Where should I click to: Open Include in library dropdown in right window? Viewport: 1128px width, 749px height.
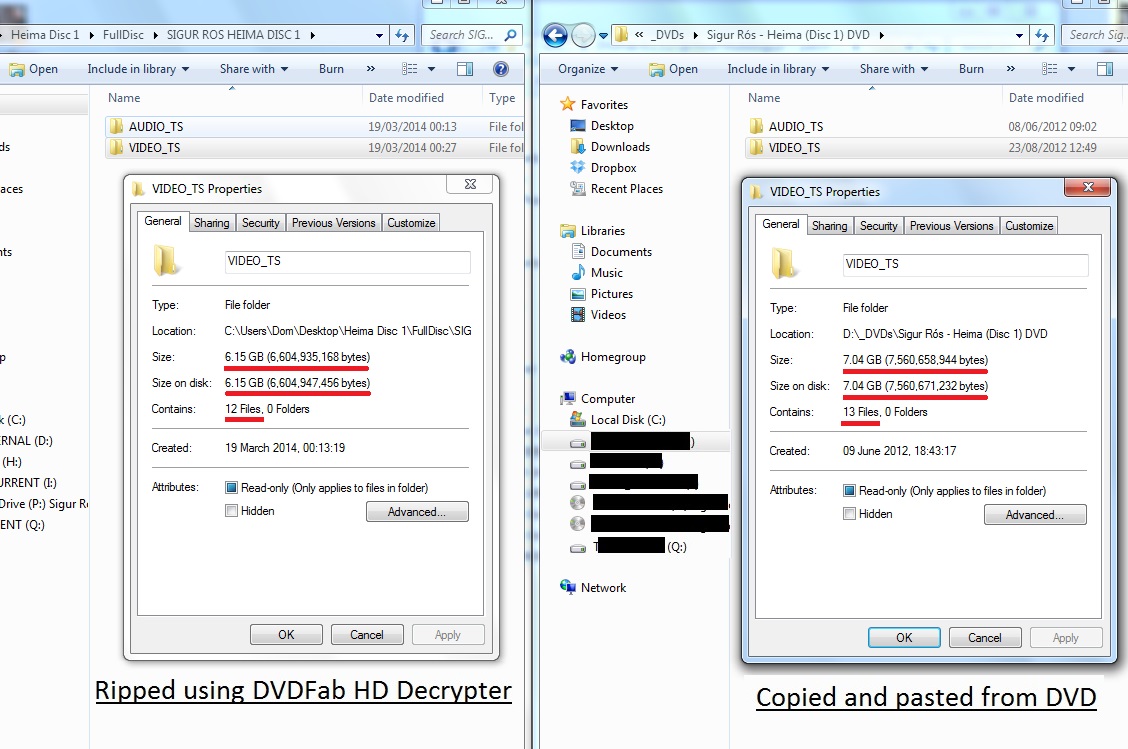coord(778,69)
